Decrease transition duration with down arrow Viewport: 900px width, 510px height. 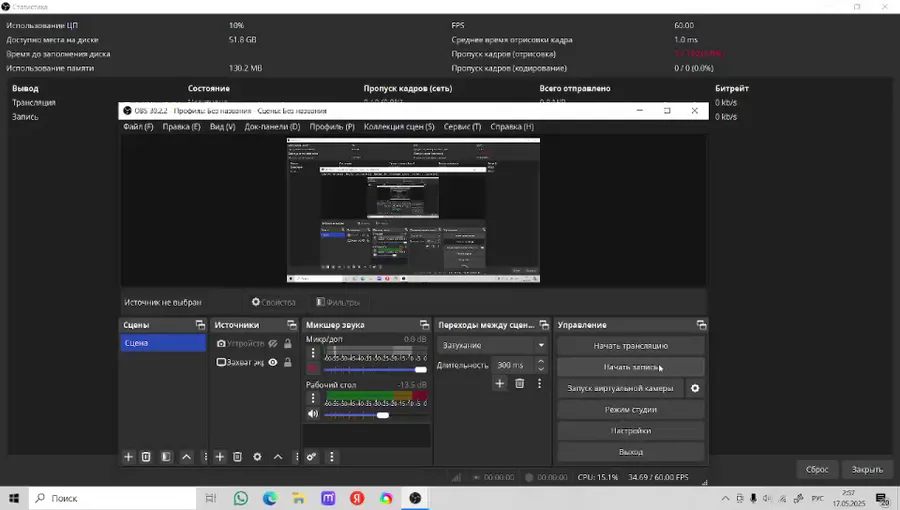coord(540,369)
